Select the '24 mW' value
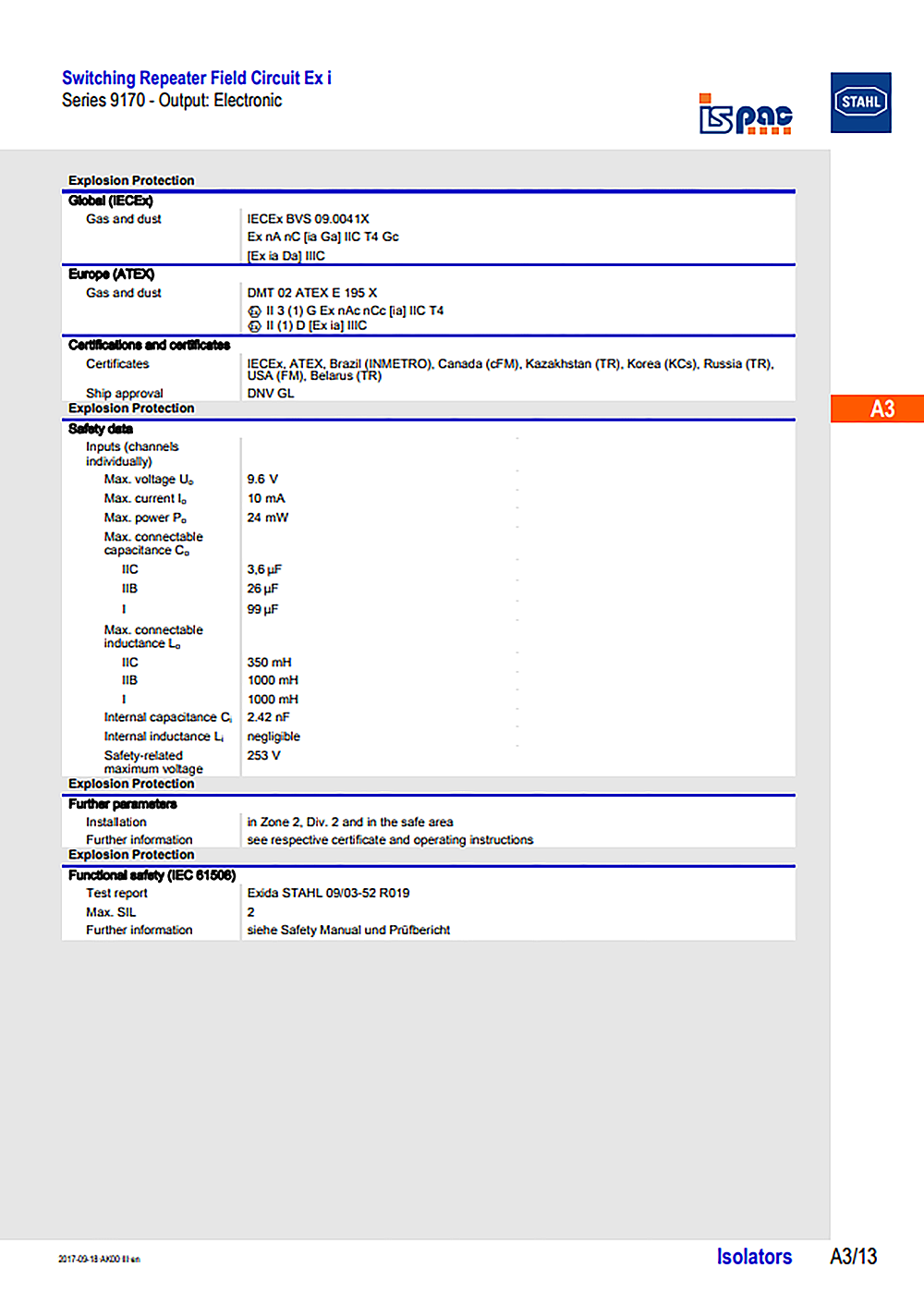Screen dimensions: 924x1292 [x=268, y=518]
